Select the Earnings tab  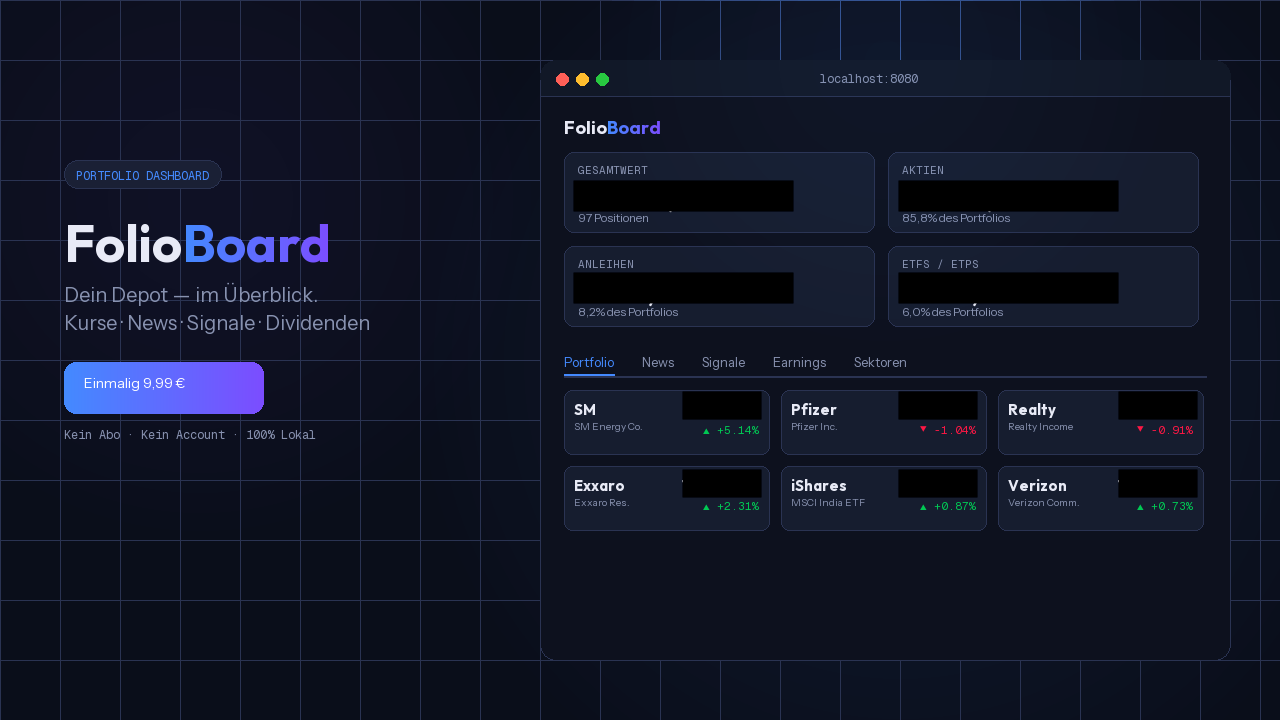799,362
